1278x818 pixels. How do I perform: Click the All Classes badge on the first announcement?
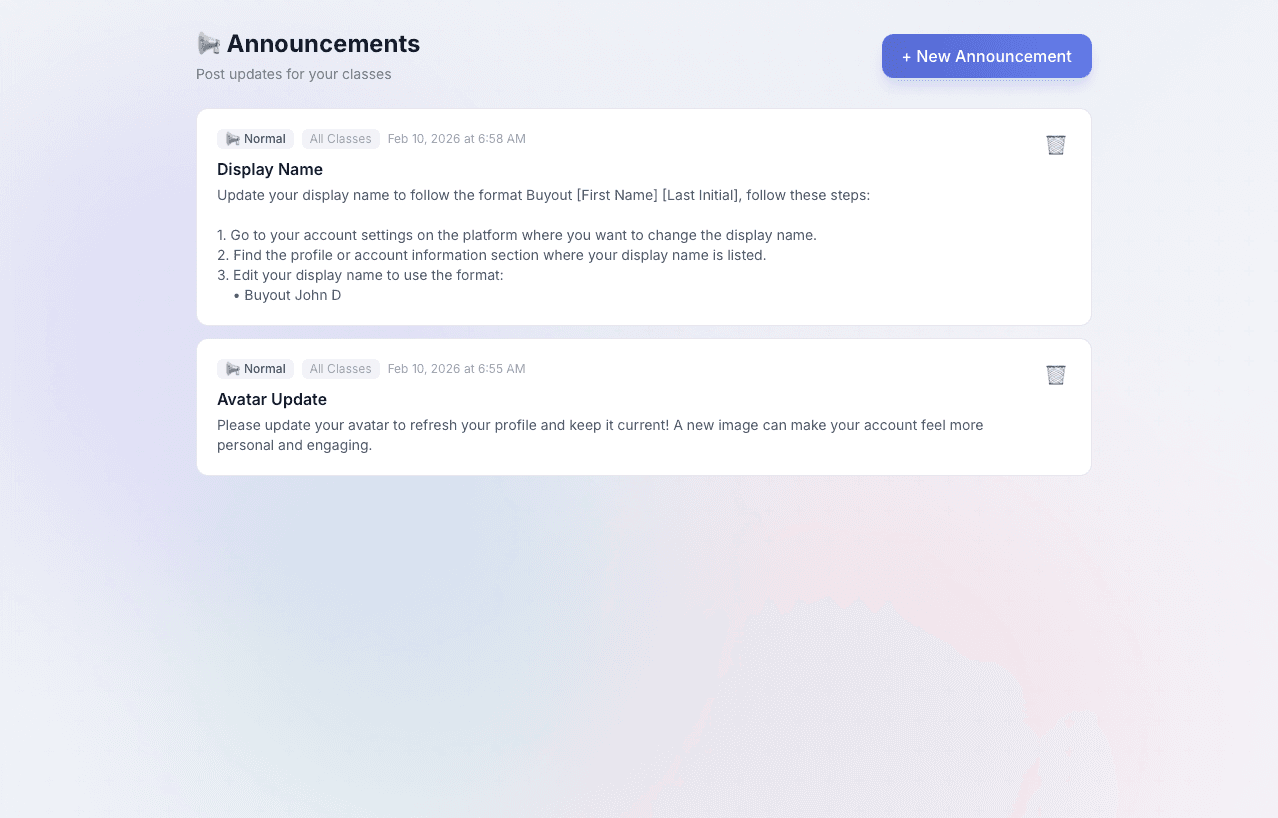pos(340,138)
